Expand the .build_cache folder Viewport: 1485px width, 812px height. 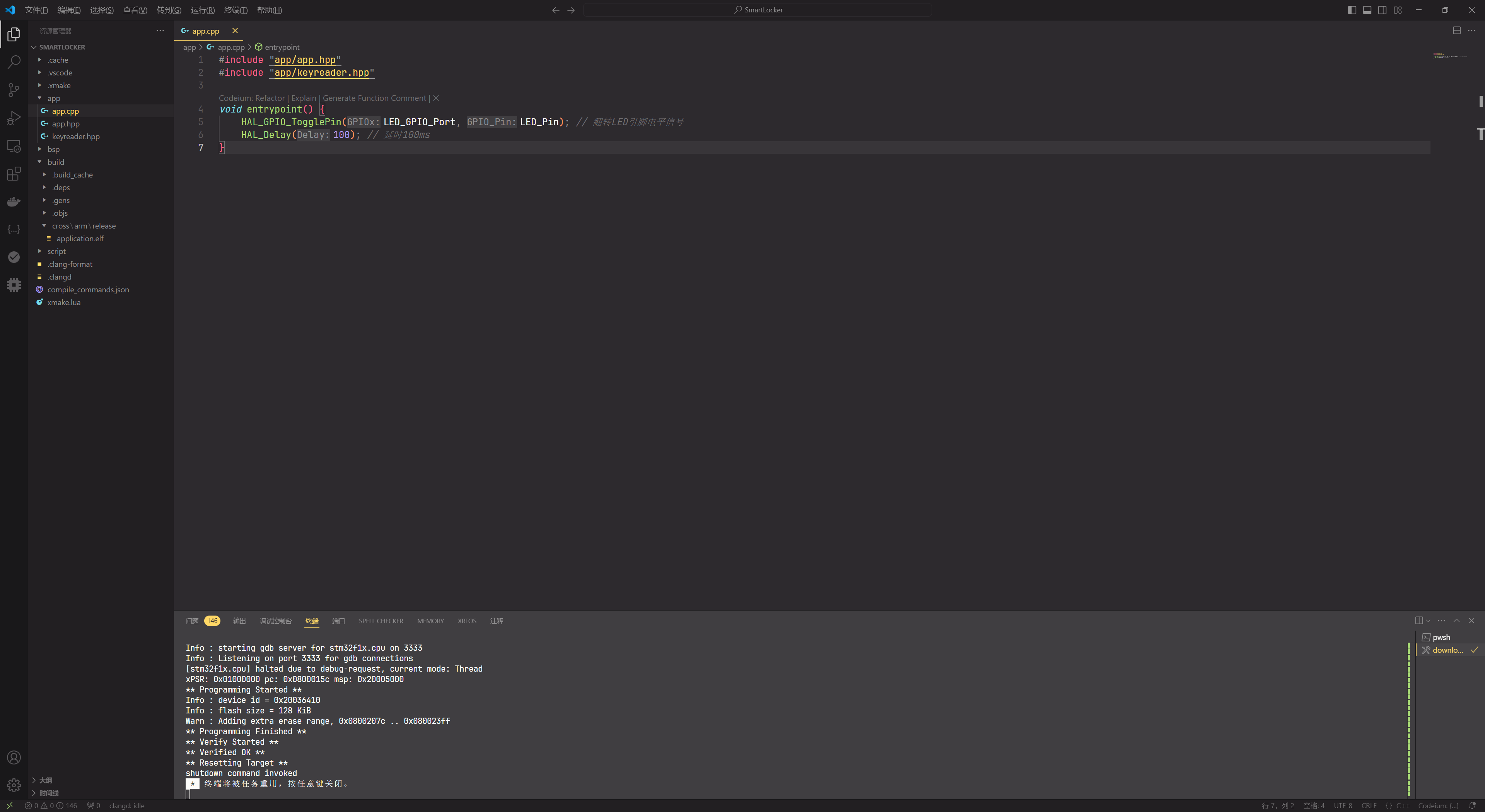[72, 175]
